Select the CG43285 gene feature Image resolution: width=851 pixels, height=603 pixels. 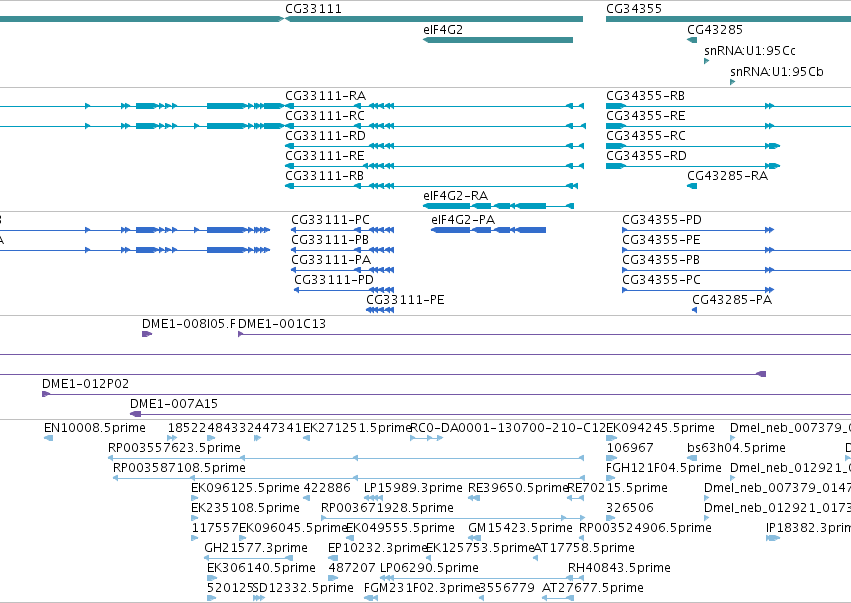point(692,40)
